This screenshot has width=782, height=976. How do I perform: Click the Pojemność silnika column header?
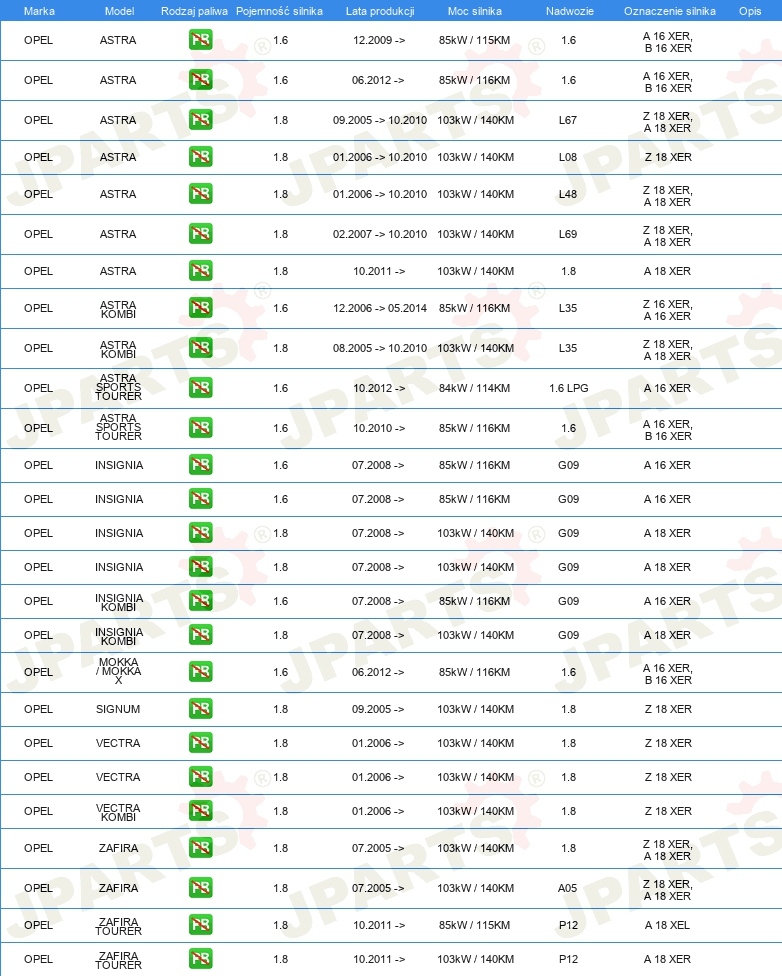[280, 11]
